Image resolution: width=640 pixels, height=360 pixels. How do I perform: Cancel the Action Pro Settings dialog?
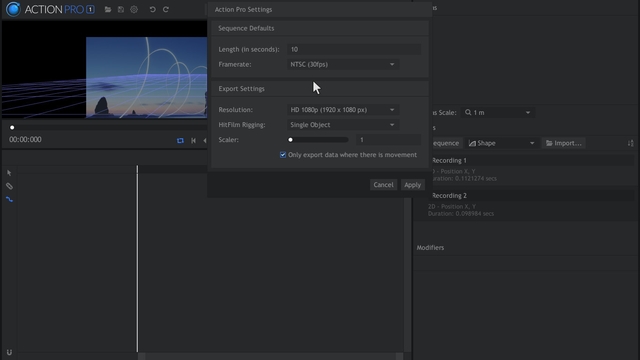pyautogui.click(x=383, y=185)
